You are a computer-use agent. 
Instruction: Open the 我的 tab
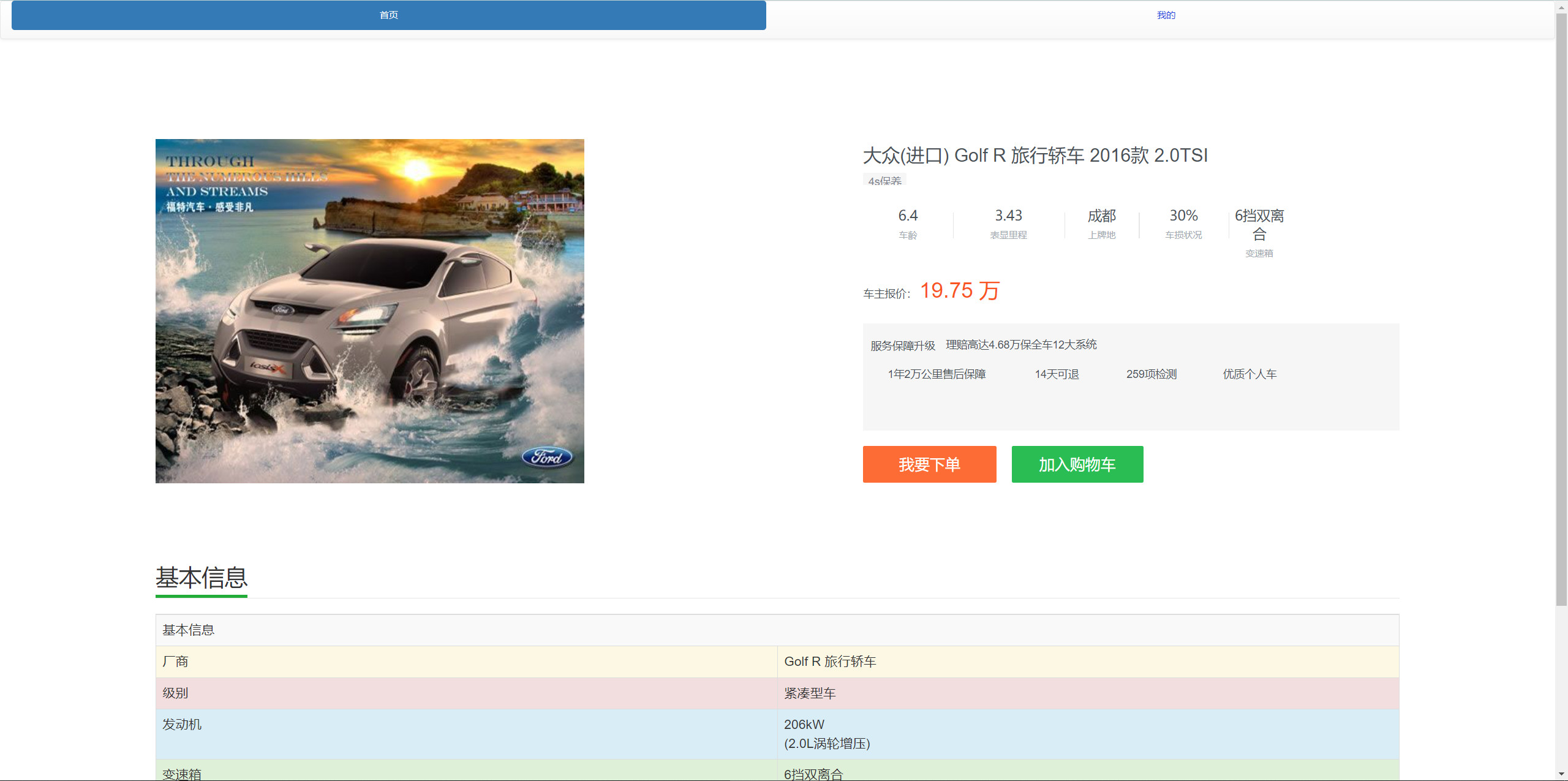(x=1166, y=15)
